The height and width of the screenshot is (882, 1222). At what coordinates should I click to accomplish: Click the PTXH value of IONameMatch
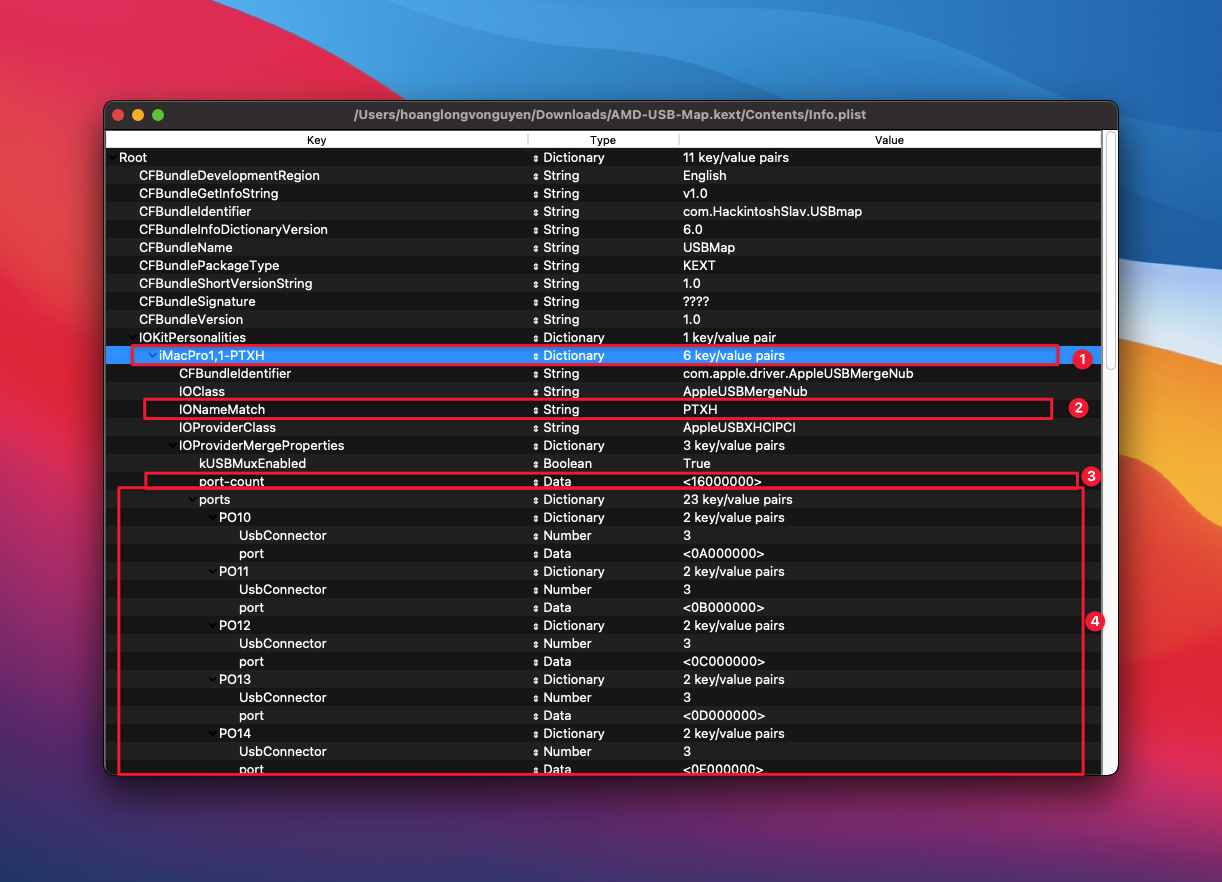click(700, 410)
